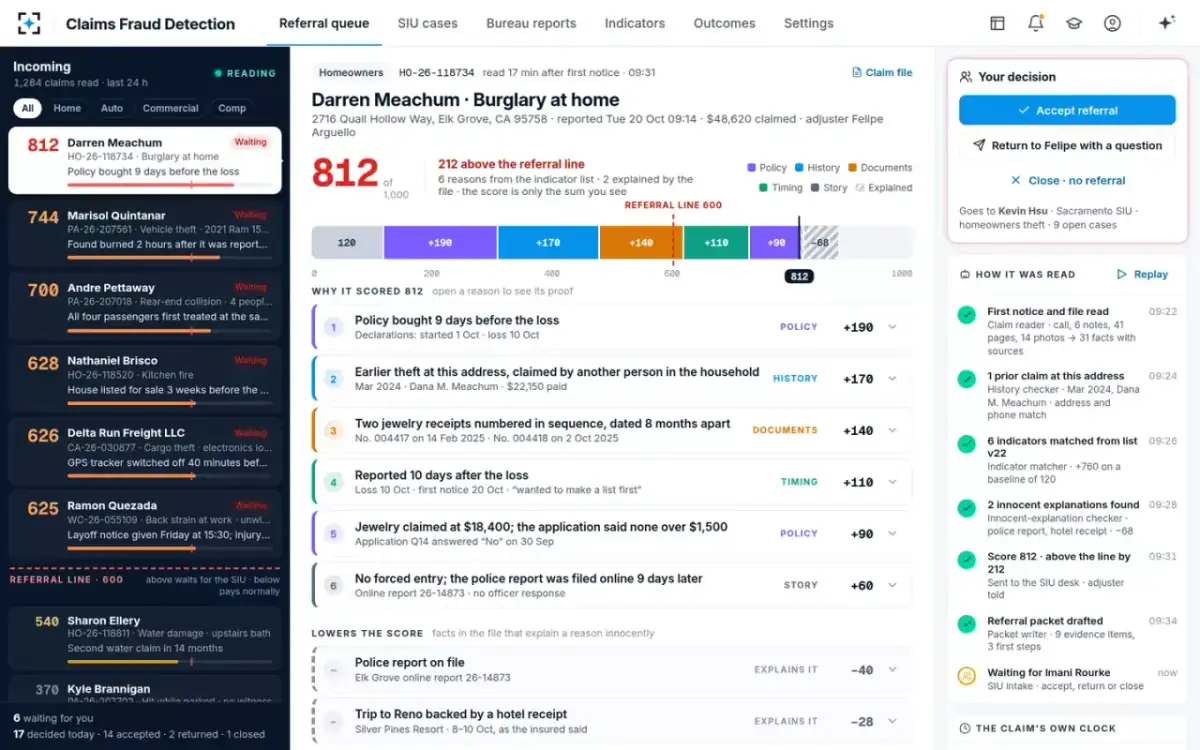Click check icon for First notice and file read
This screenshot has height=750, width=1200.
[966, 315]
